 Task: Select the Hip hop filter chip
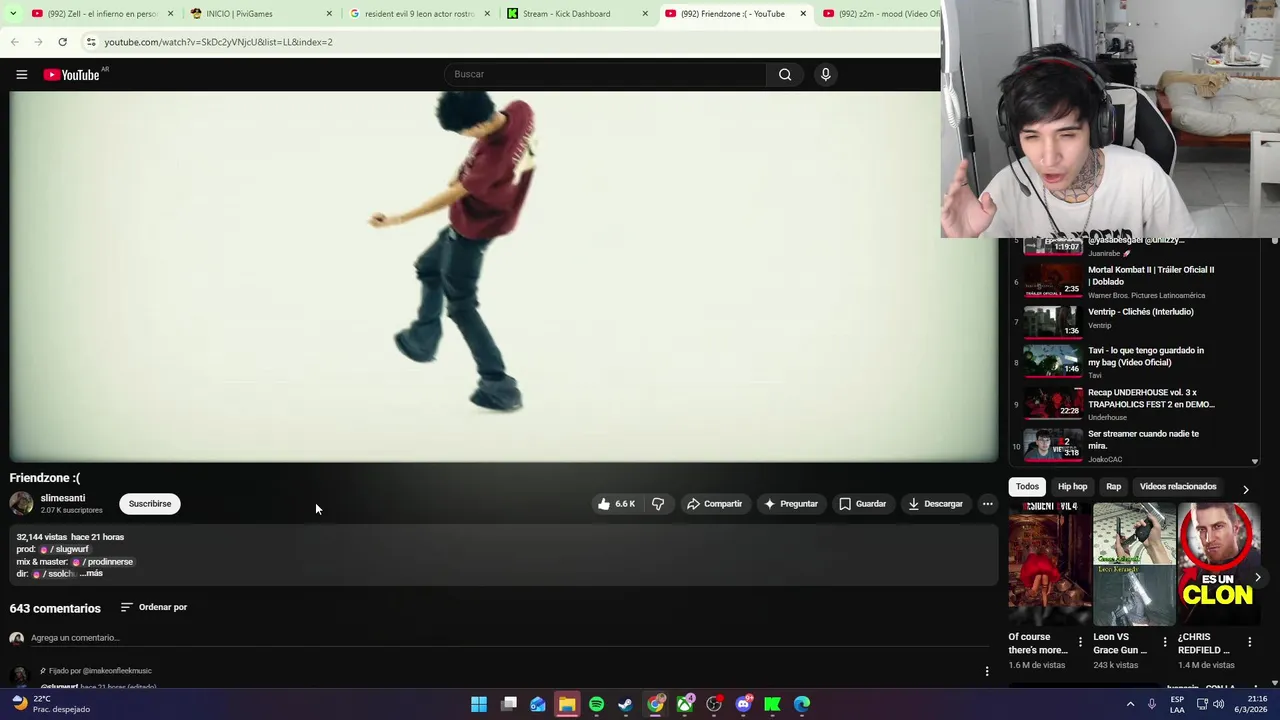1072,487
